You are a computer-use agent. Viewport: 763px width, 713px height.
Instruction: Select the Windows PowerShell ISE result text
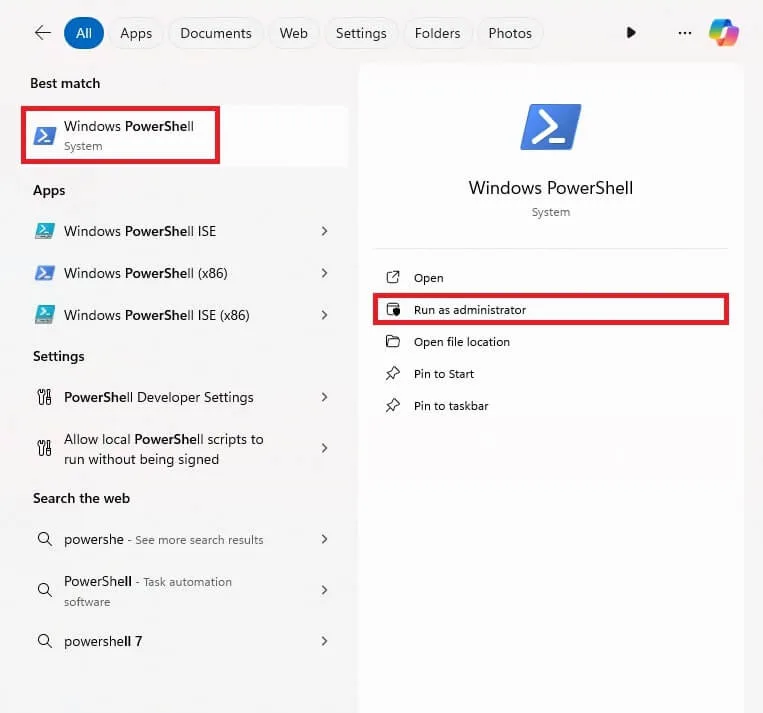click(x=140, y=231)
